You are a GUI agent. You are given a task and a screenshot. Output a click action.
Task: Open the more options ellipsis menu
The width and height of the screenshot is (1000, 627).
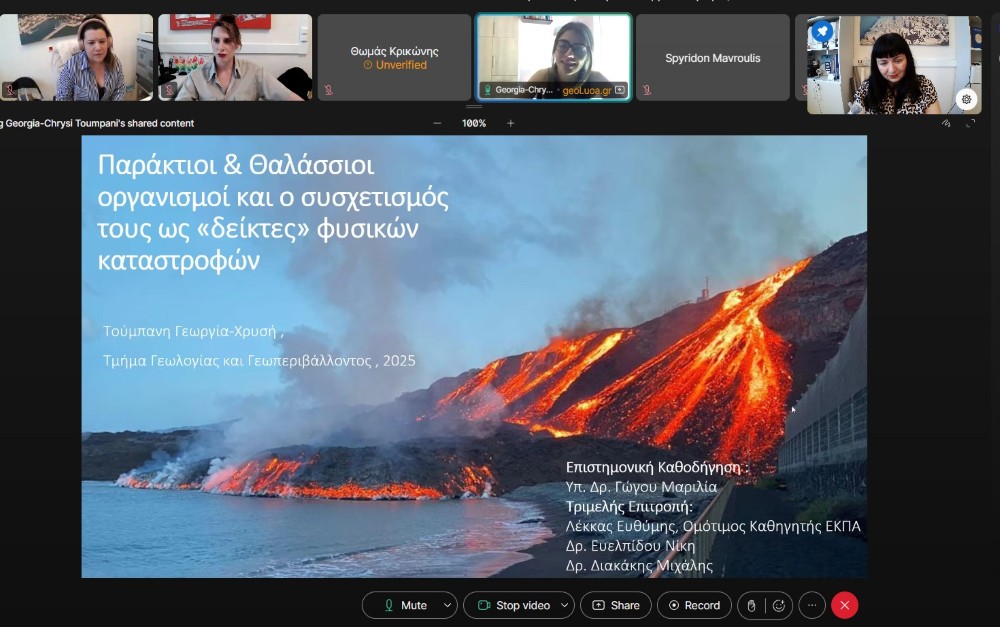(812, 605)
